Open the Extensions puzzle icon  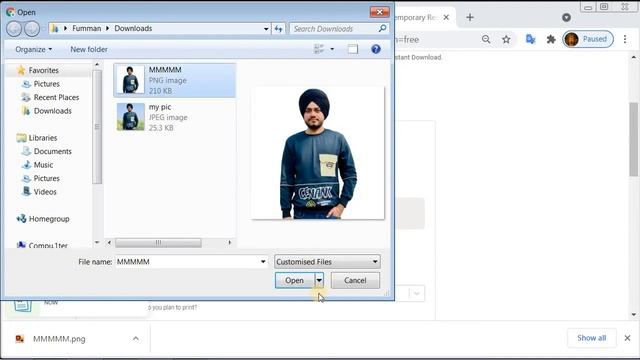551,39
